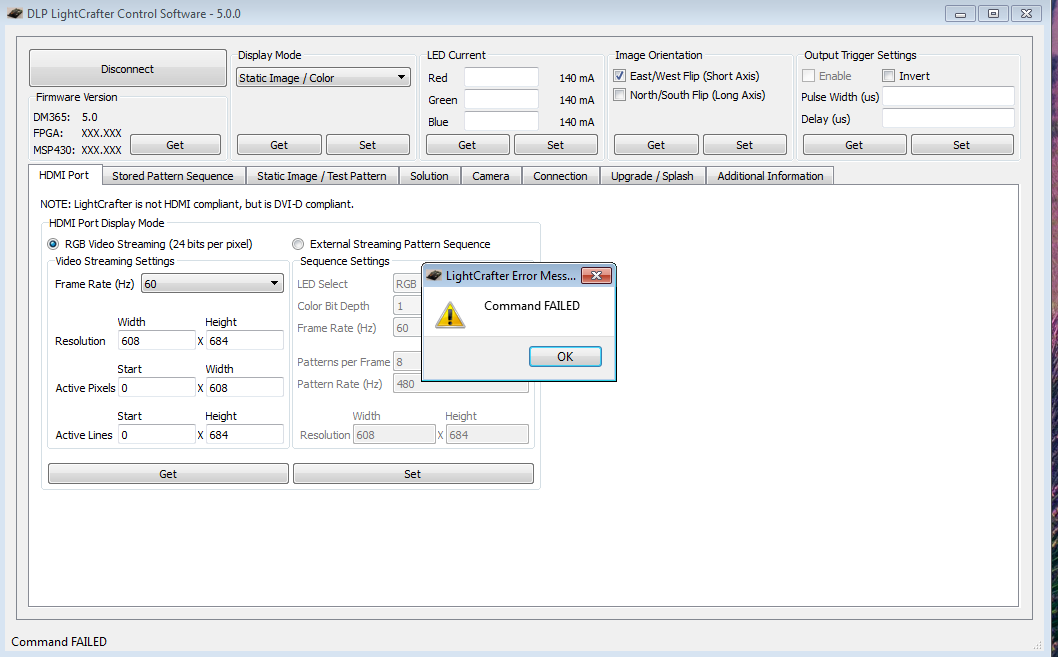
Task: Click Get under LED Current
Action: click(x=467, y=144)
